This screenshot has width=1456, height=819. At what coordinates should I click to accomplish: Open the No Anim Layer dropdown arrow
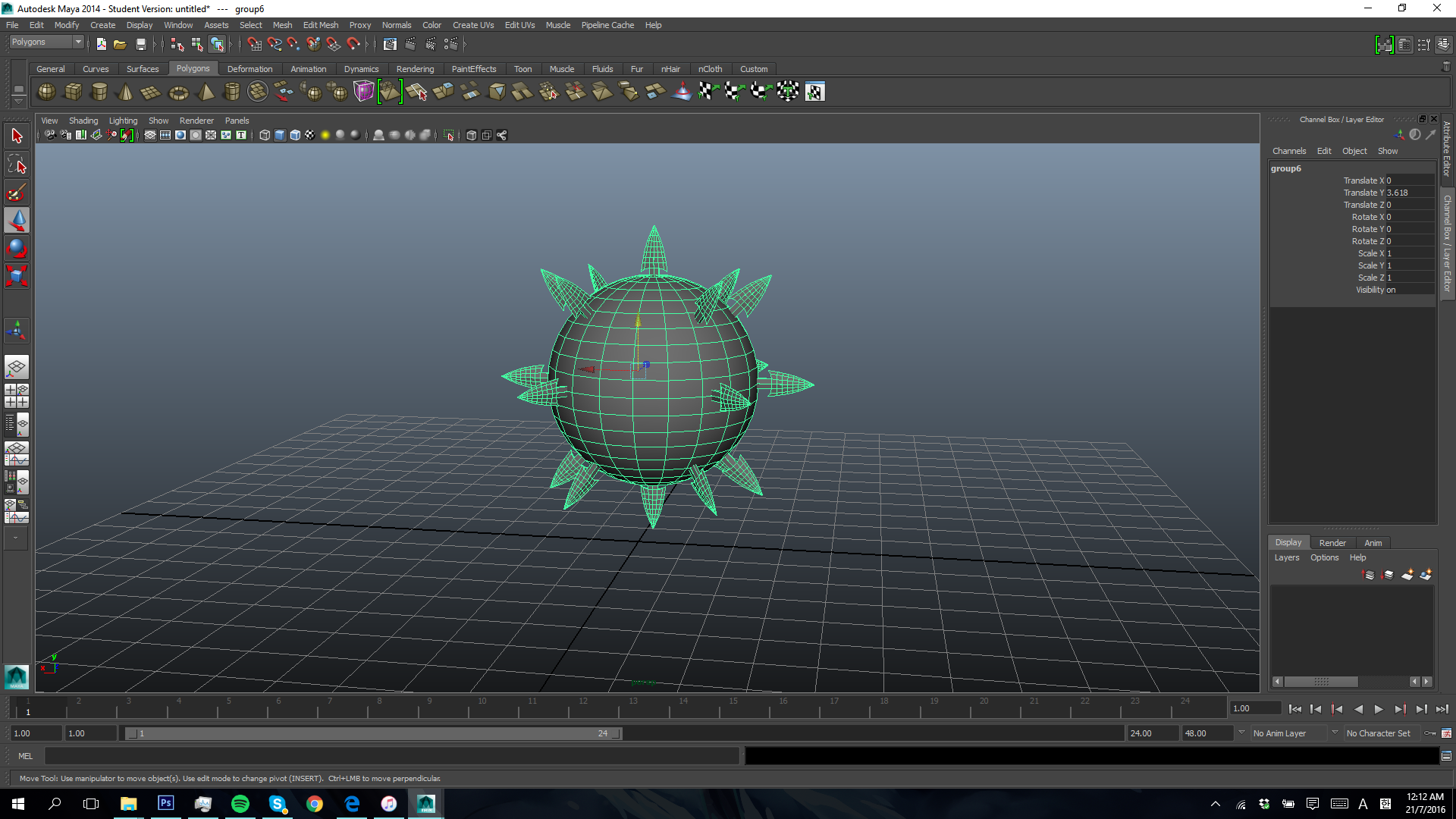point(1241,733)
